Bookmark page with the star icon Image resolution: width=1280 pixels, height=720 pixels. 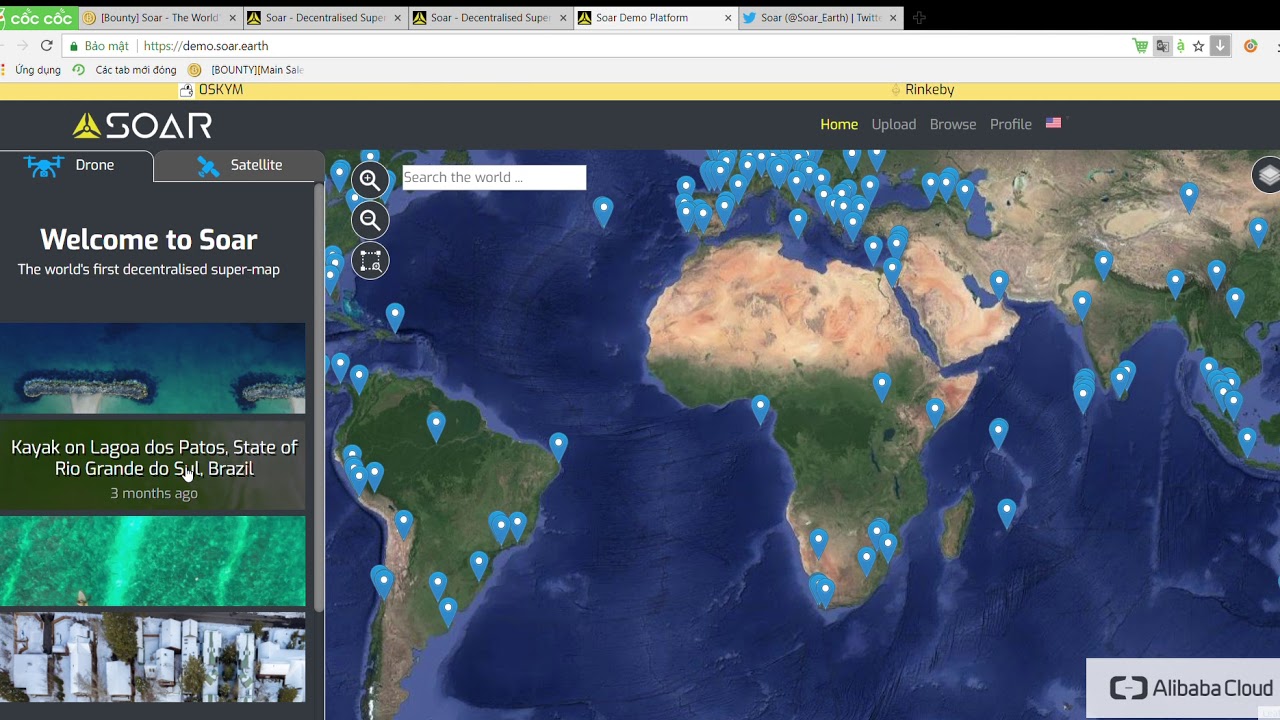(x=1198, y=46)
